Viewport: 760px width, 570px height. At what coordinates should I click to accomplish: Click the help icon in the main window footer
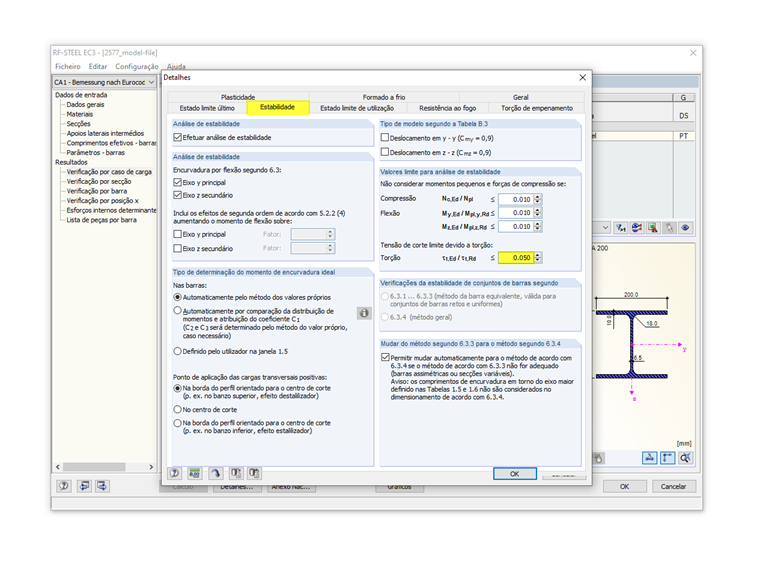pyautogui.click(x=63, y=486)
